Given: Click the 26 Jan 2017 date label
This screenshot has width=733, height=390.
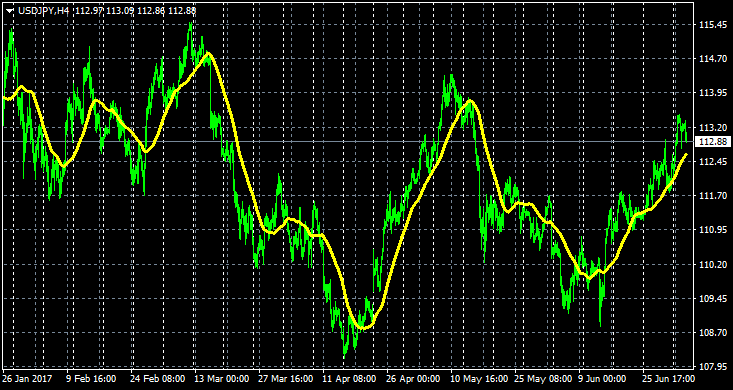Looking at the screenshot, I should pos(28,378).
